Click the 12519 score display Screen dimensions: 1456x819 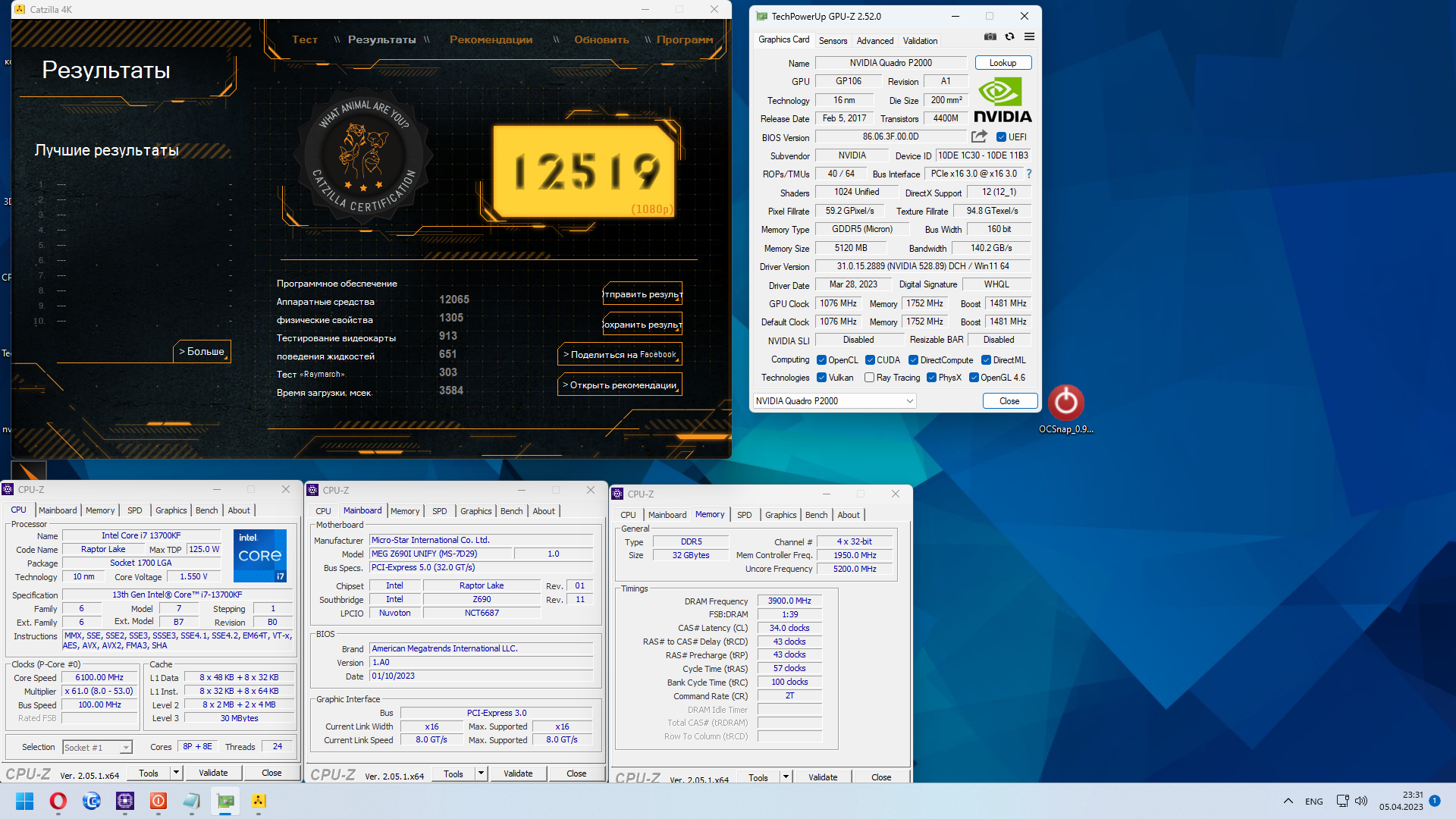click(585, 171)
